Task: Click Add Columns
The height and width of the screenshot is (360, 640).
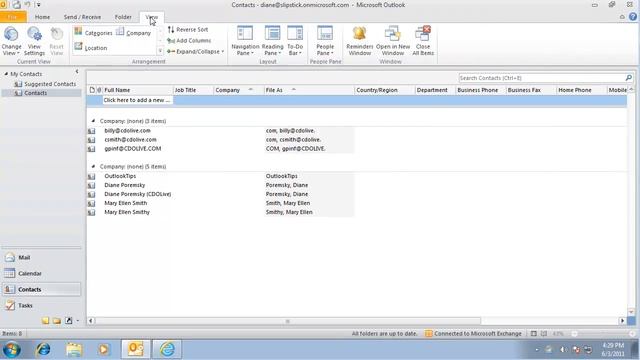Action: pos(189,40)
